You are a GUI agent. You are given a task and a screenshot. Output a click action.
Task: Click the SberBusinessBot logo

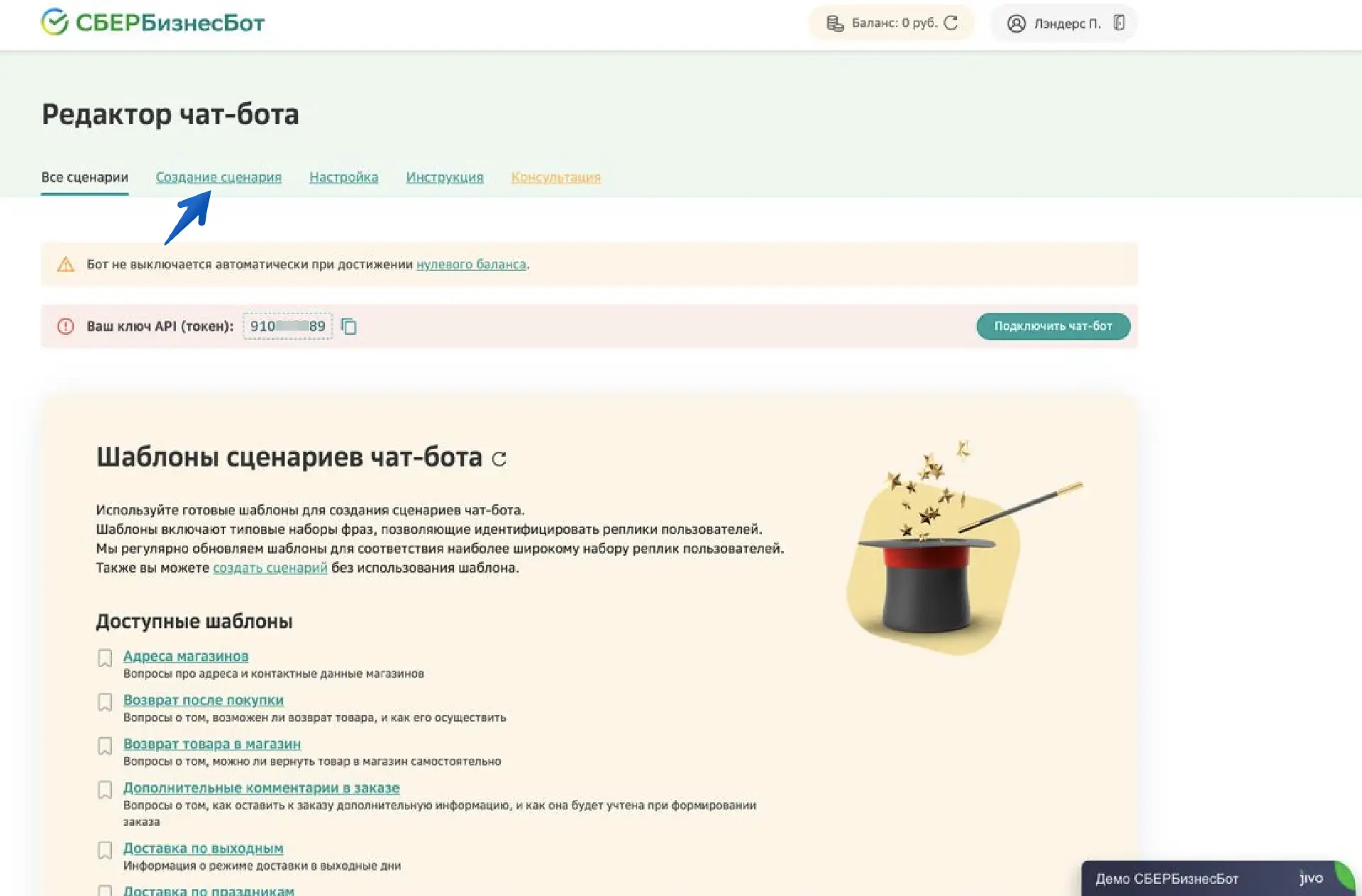(153, 23)
